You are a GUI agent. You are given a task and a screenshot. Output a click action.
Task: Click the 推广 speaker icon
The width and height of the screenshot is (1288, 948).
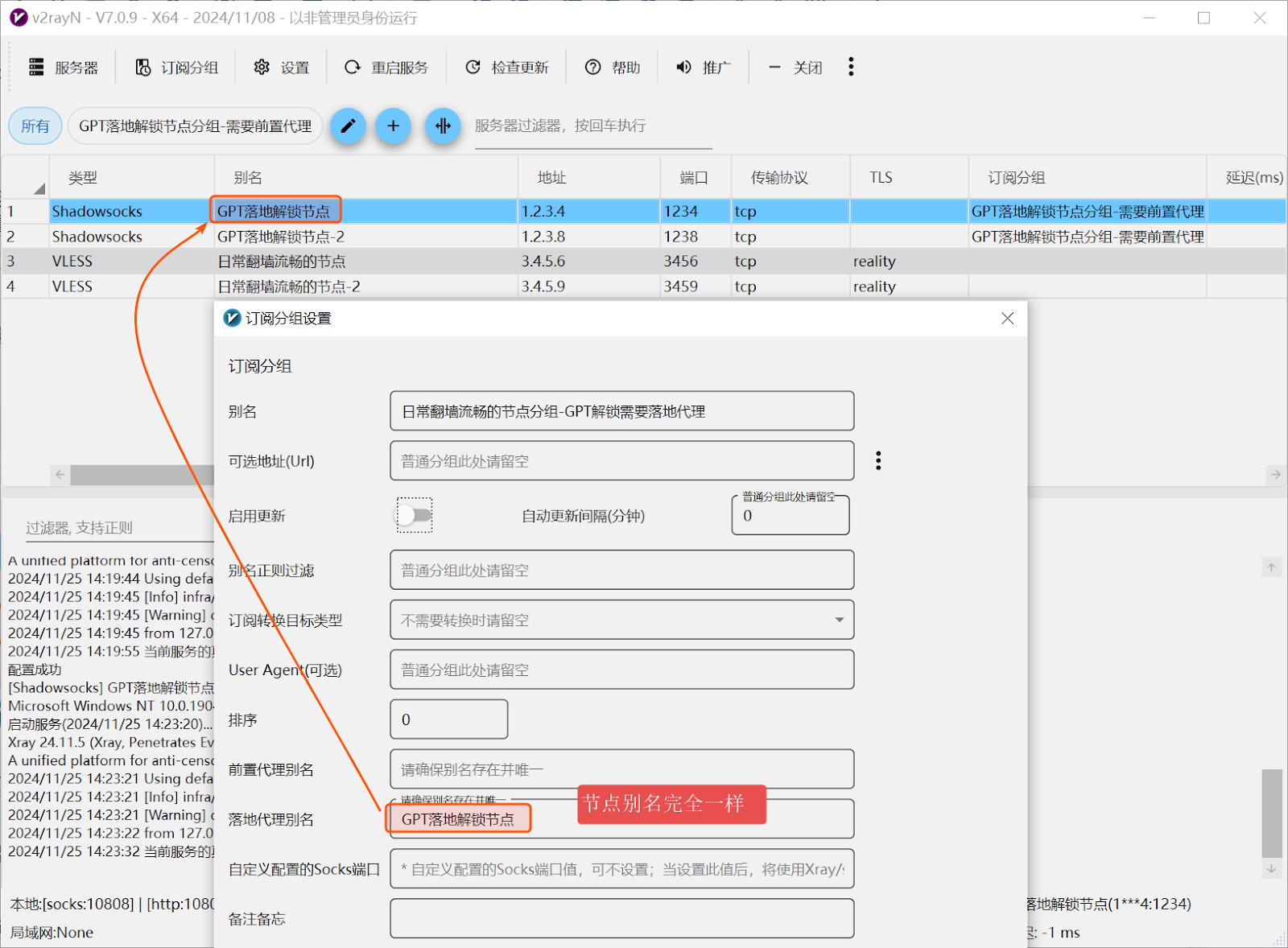click(683, 68)
